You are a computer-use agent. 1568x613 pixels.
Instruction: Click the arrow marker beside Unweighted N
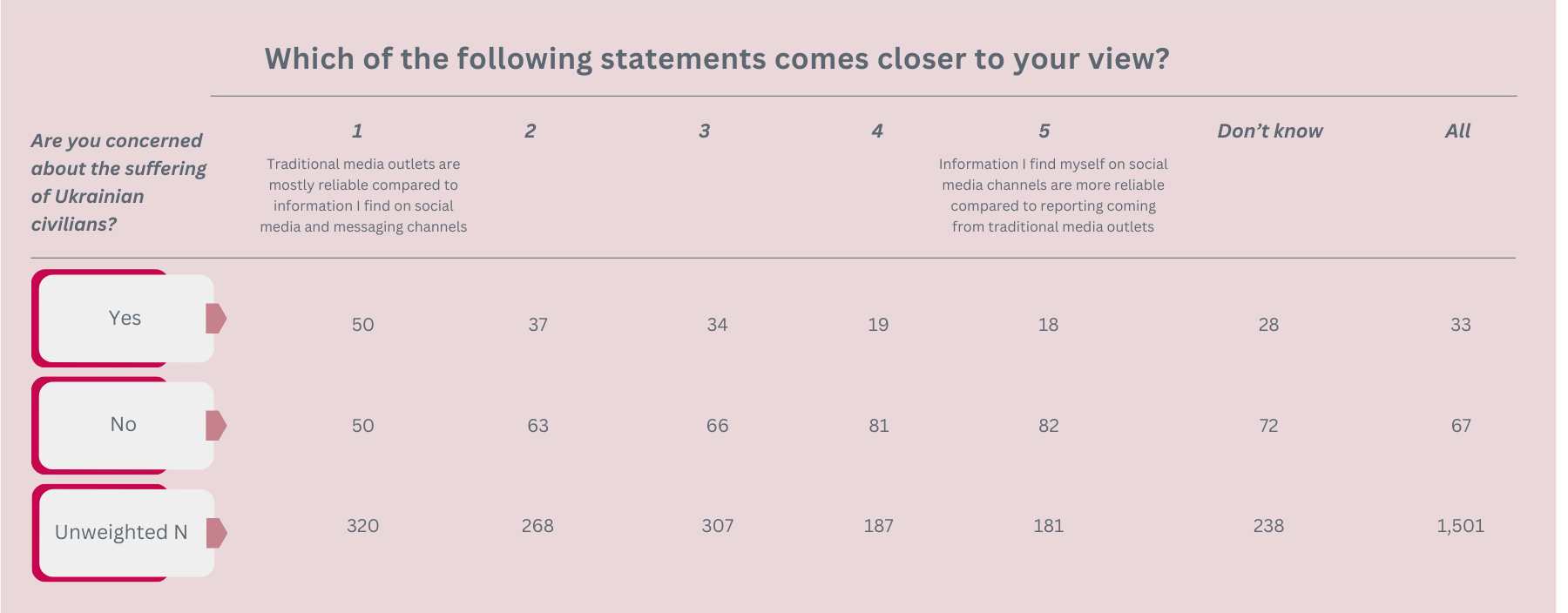point(216,533)
